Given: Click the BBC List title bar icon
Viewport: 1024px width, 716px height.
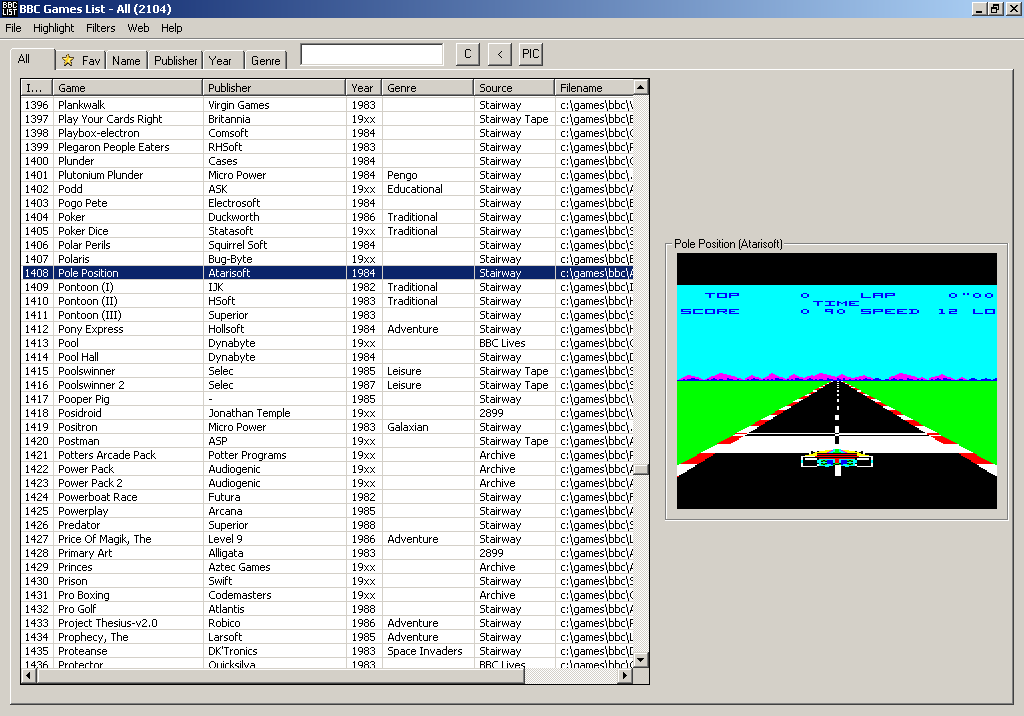Looking at the screenshot, I should pyautogui.click(x=9, y=8).
